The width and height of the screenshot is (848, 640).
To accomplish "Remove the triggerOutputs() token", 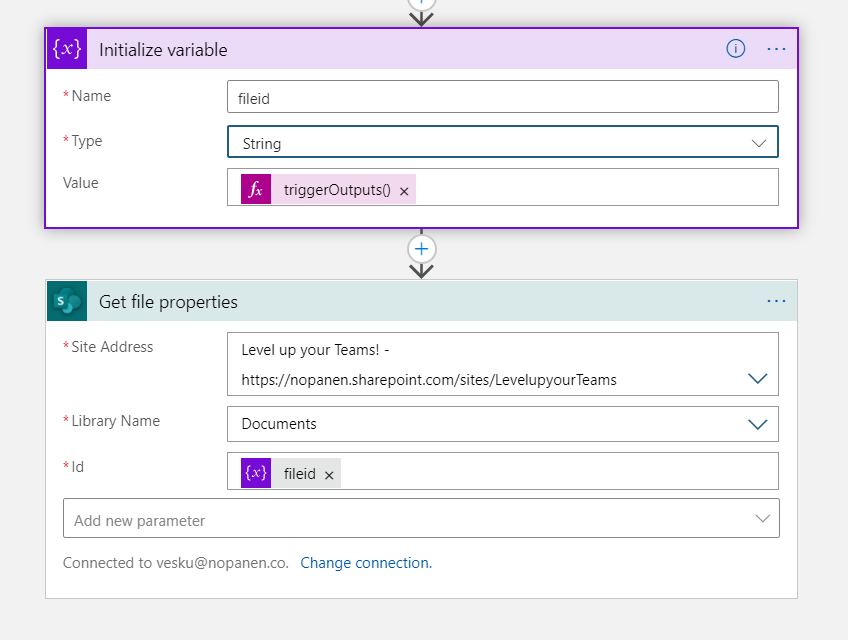I will point(404,191).
